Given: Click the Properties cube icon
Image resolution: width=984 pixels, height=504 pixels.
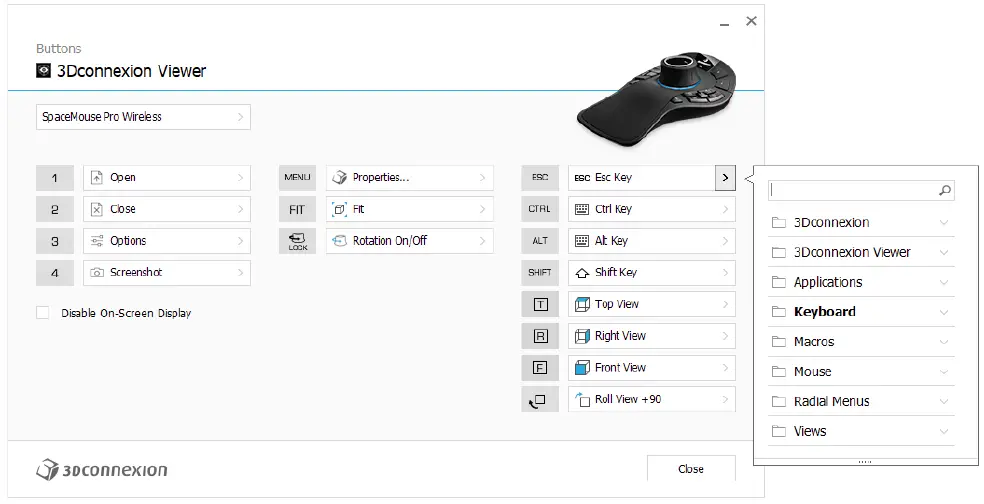Looking at the screenshot, I should [339, 178].
